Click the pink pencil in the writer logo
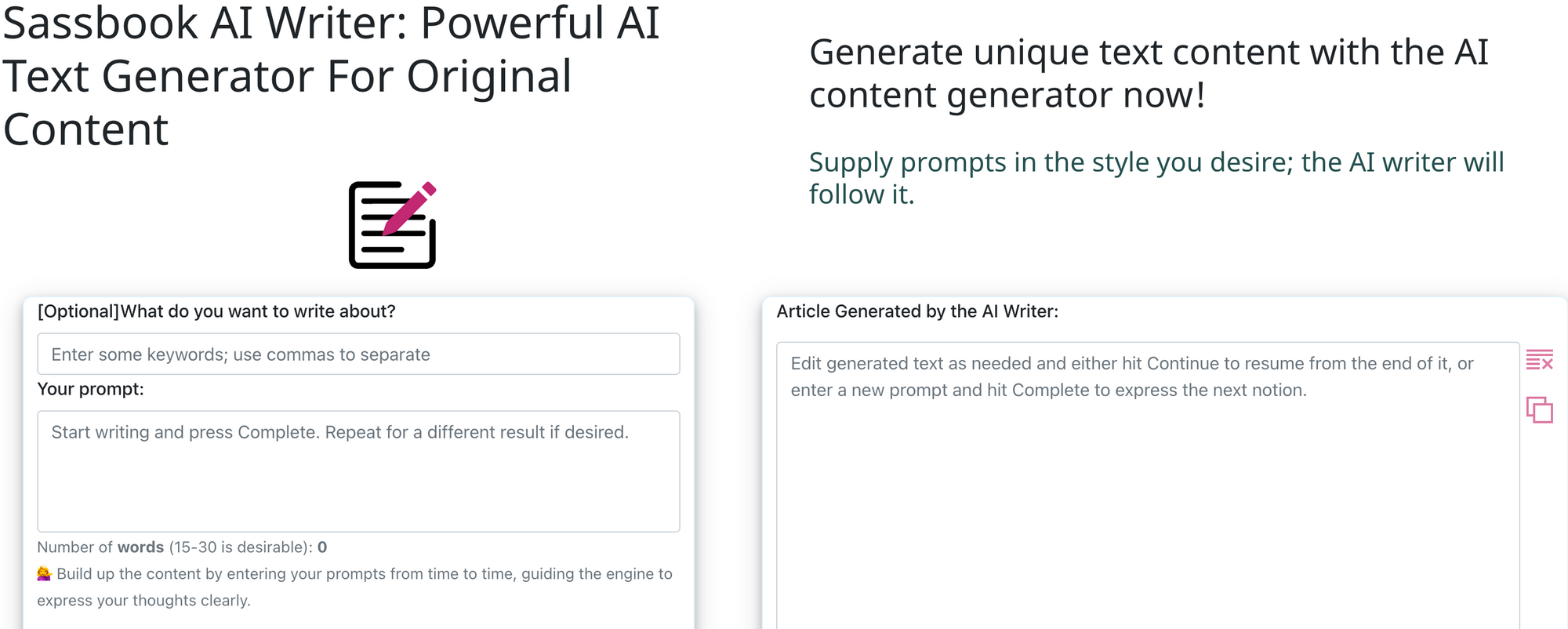 click(x=409, y=209)
